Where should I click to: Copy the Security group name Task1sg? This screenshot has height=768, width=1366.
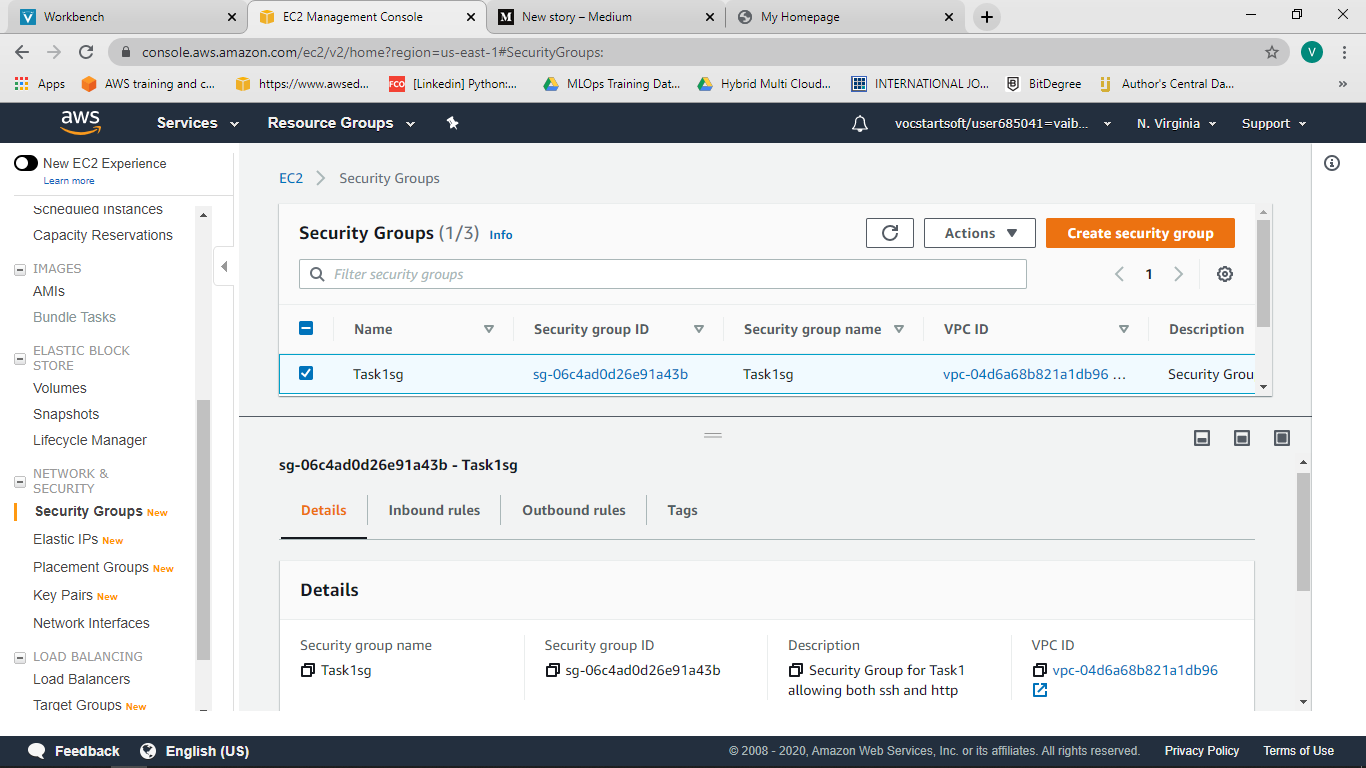[x=308, y=670]
